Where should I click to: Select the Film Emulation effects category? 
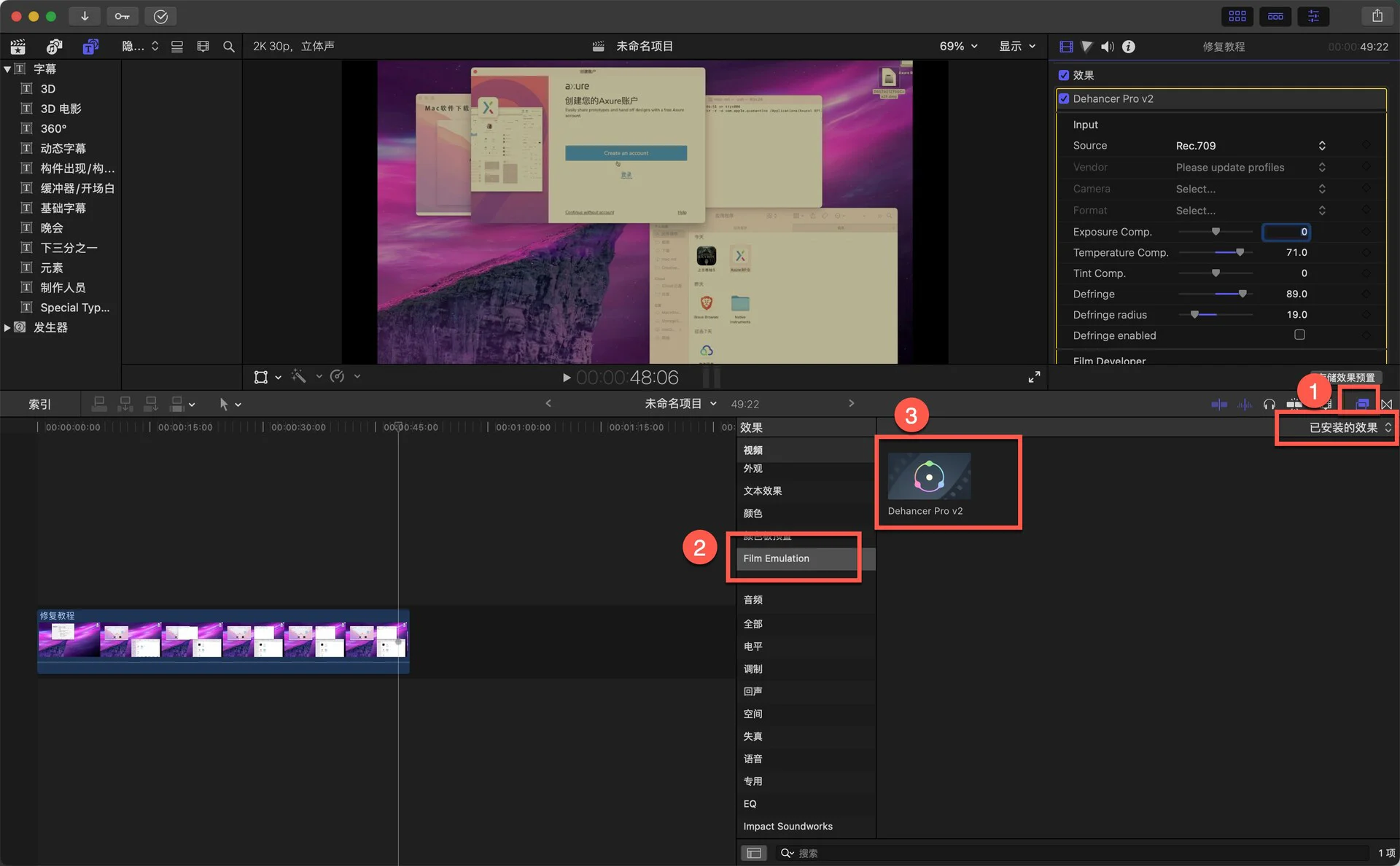(x=777, y=558)
